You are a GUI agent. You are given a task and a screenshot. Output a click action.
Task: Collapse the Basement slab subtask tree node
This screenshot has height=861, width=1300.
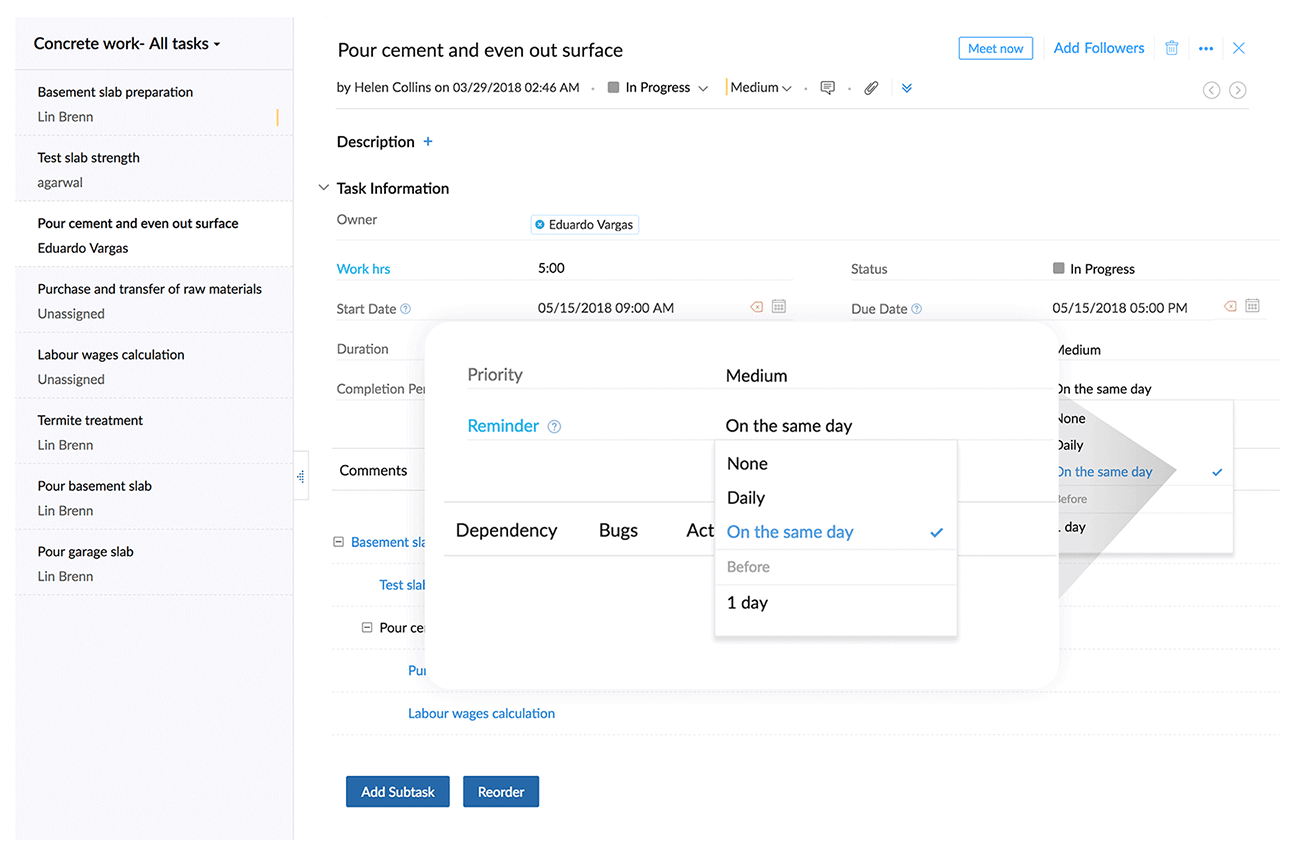point(338,542)
